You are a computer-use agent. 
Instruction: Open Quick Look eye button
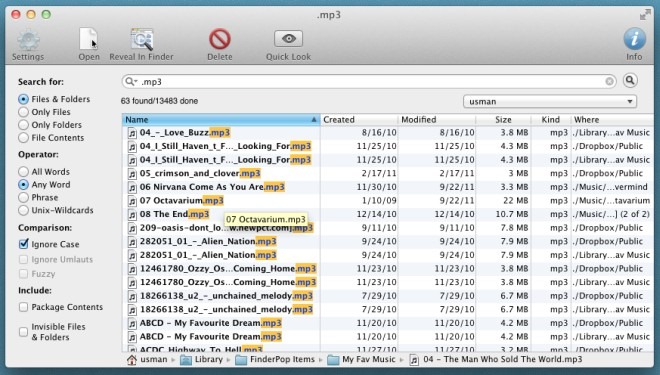point(288,39)
